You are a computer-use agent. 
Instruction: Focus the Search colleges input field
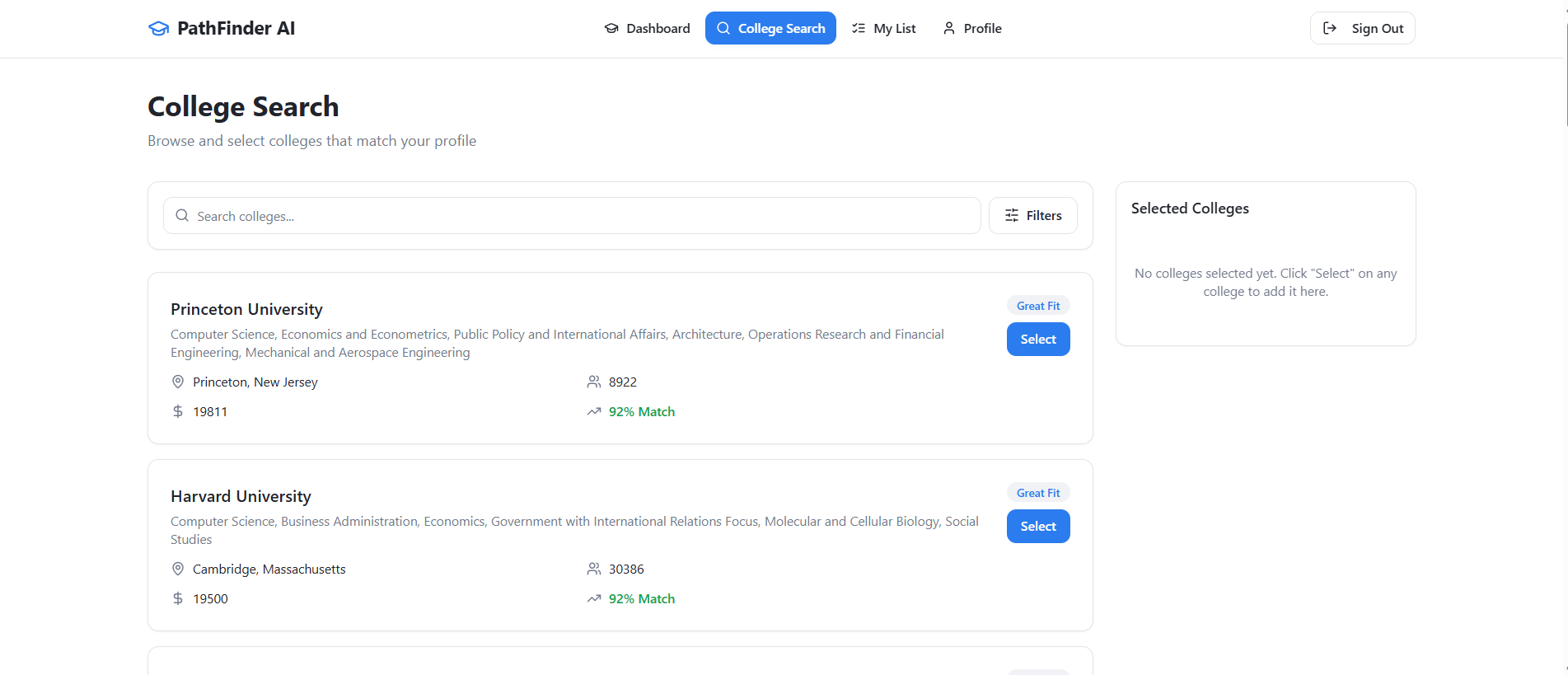pos(572,215)
